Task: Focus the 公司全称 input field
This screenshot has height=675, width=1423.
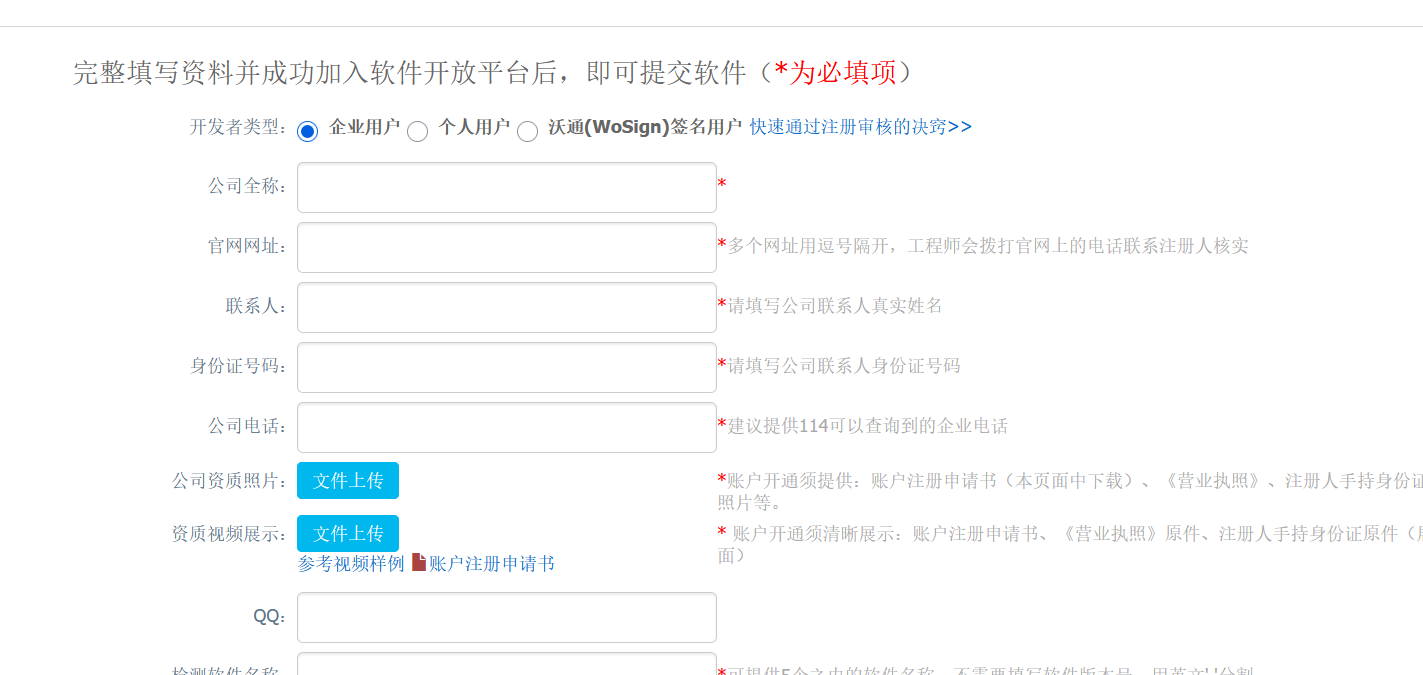Action: (507, 187)
